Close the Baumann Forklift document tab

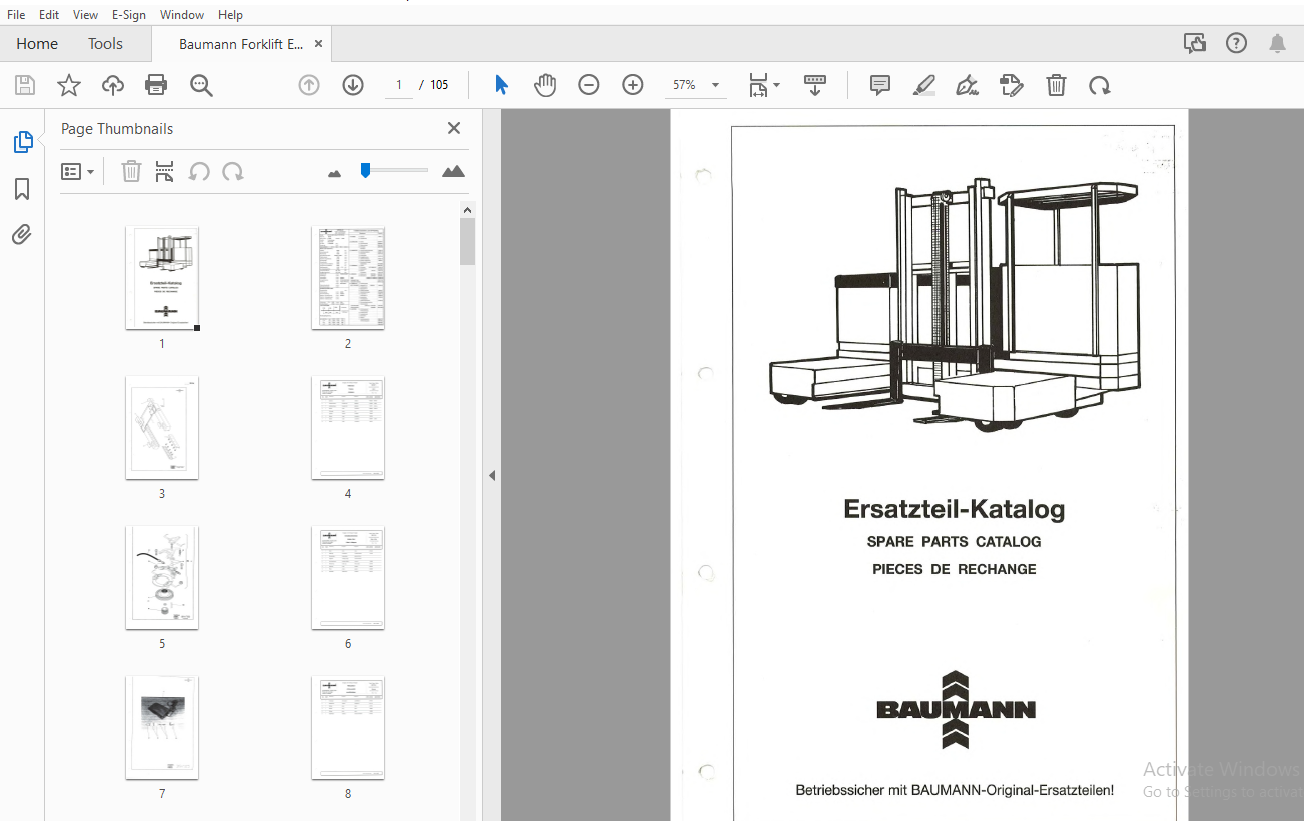pos(318,44)
